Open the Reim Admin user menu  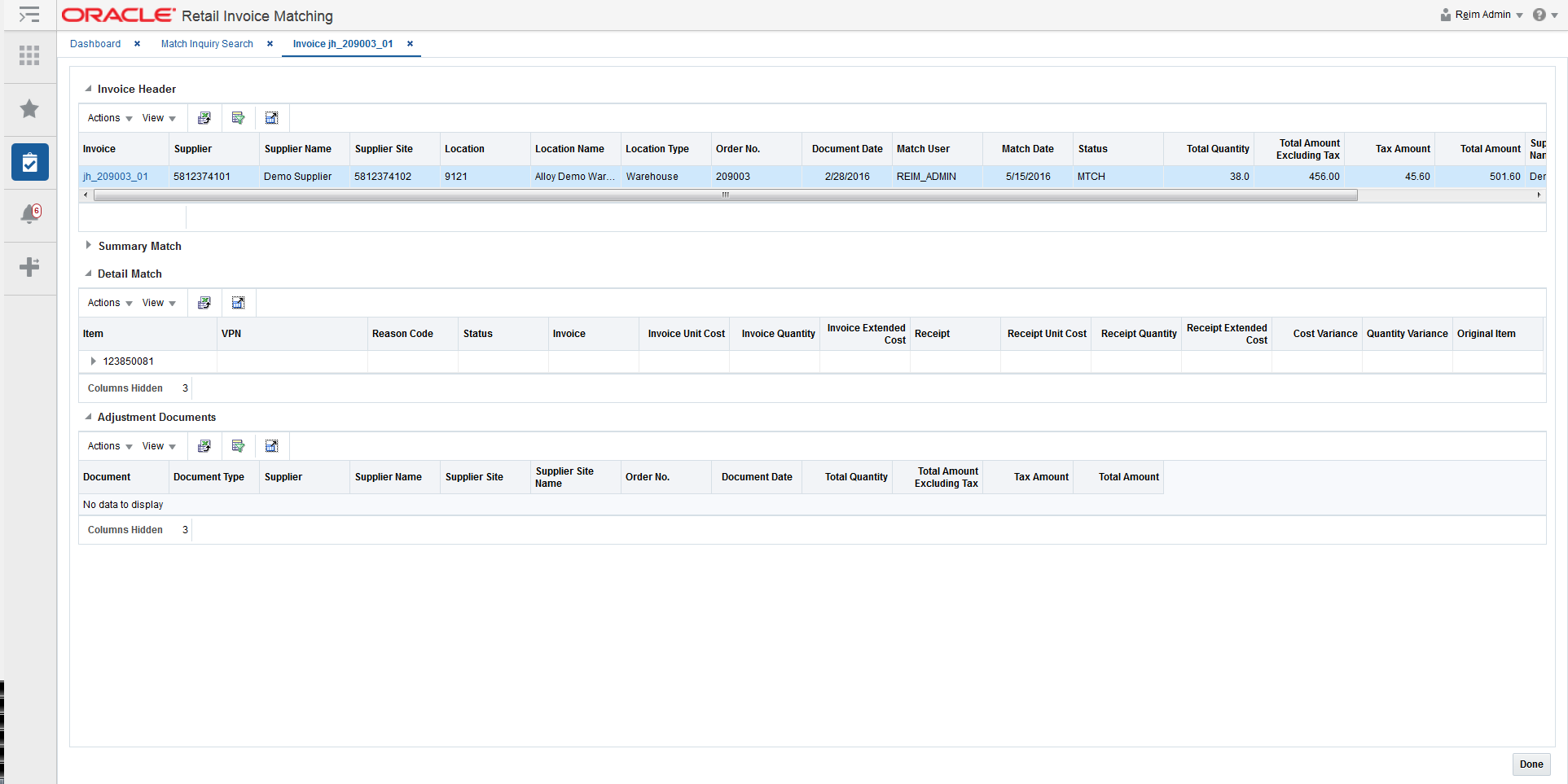point(1481,14)
